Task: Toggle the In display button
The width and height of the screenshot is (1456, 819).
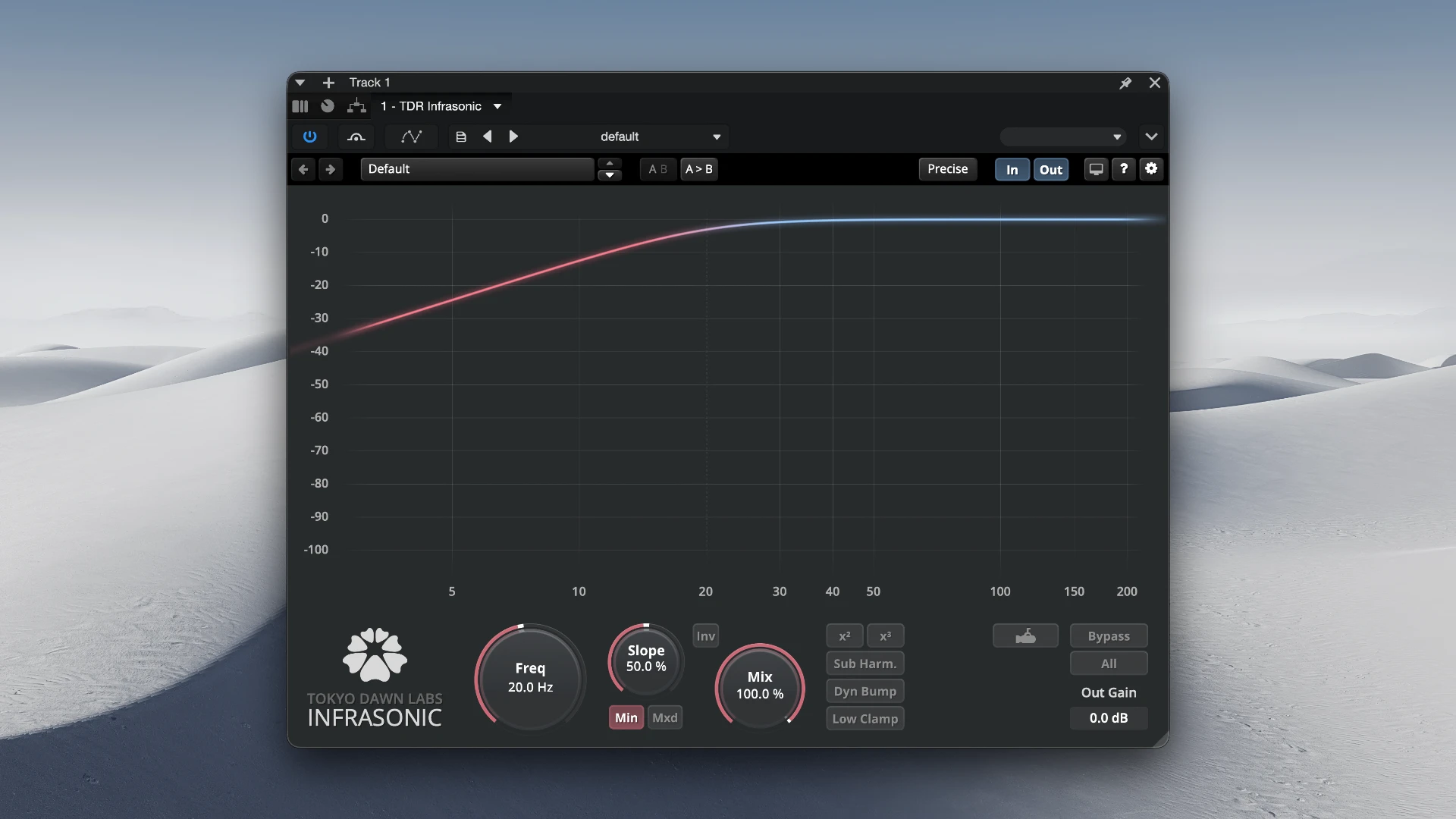Action: pos(1012,170)
